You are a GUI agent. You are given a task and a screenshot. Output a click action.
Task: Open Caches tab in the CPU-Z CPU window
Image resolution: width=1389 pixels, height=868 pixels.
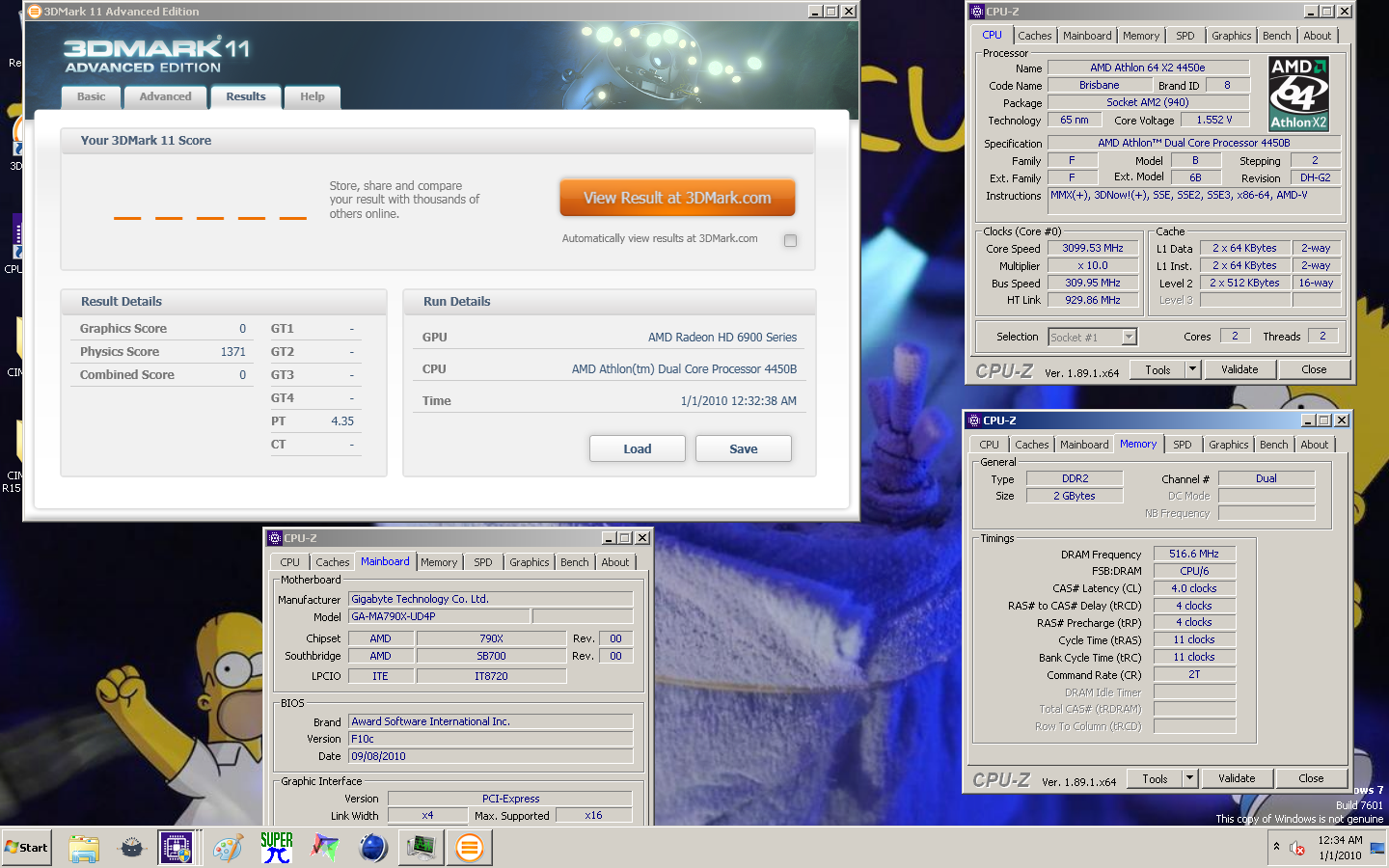tap(1035, 36)
